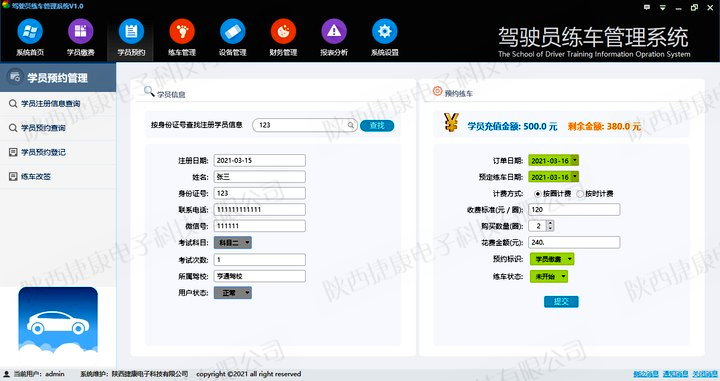This screenshot has width=720, height=381.
Task: Expand the 考试科目 dropdown showing 科目二
Action: click(x=233, y=242)
